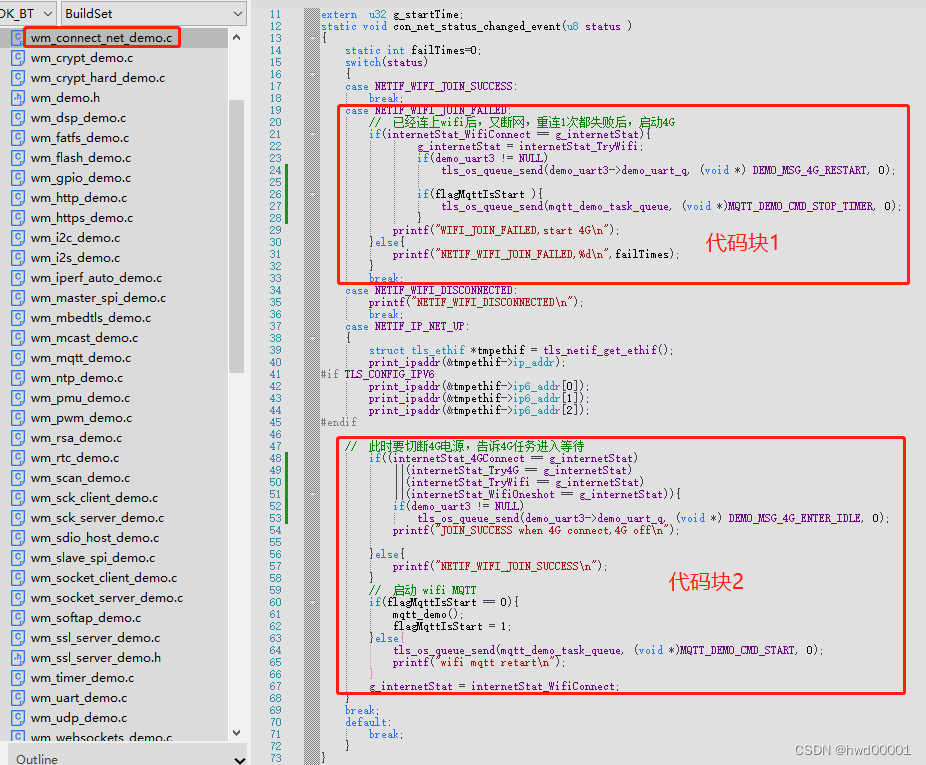The width and height of the screenshot is (926, 765).
Task: Click 'case NETIF_IP_NET_UP:' code line
Action: 407,326
